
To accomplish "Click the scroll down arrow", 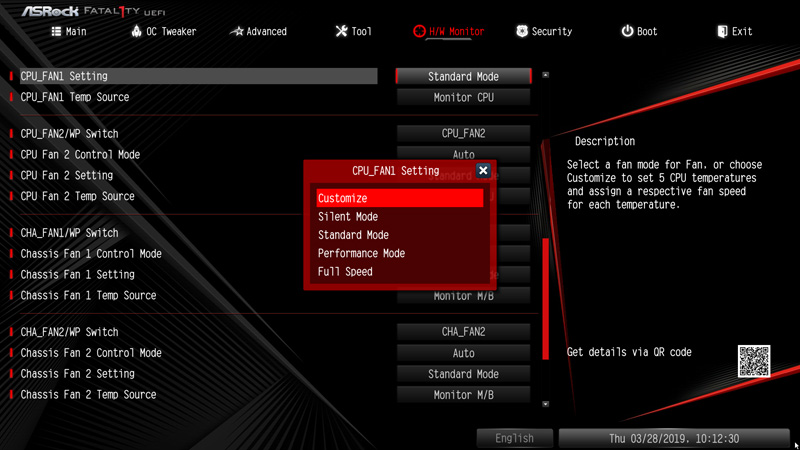I will tap(545, 404).
